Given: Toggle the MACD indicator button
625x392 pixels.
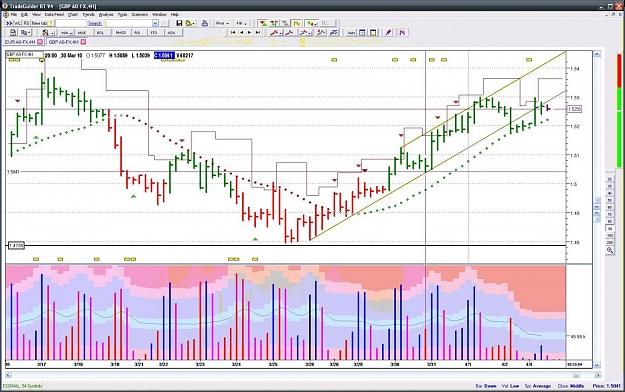Looking at the screenshot, I should (x=120, y=33).
